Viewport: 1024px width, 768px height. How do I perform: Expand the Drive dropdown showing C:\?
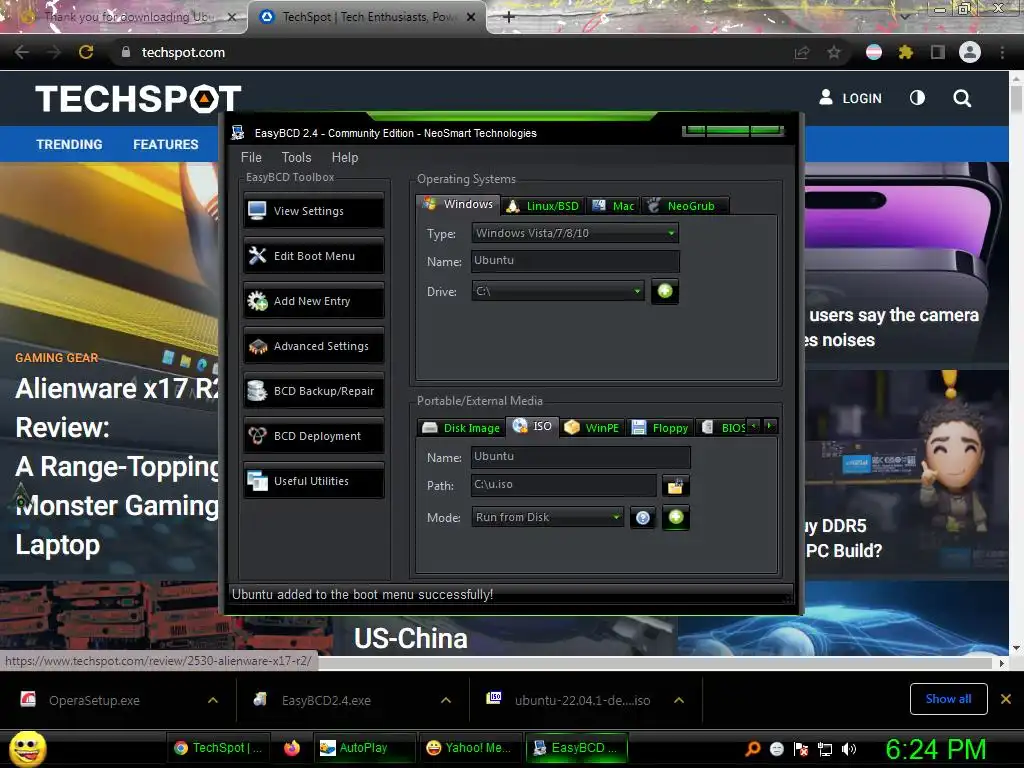[x=558, y=291]
